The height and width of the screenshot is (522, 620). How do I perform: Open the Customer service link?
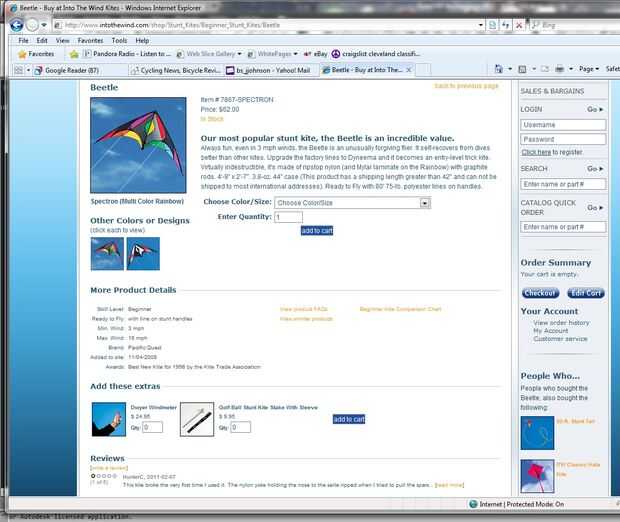tap(560, 339)
